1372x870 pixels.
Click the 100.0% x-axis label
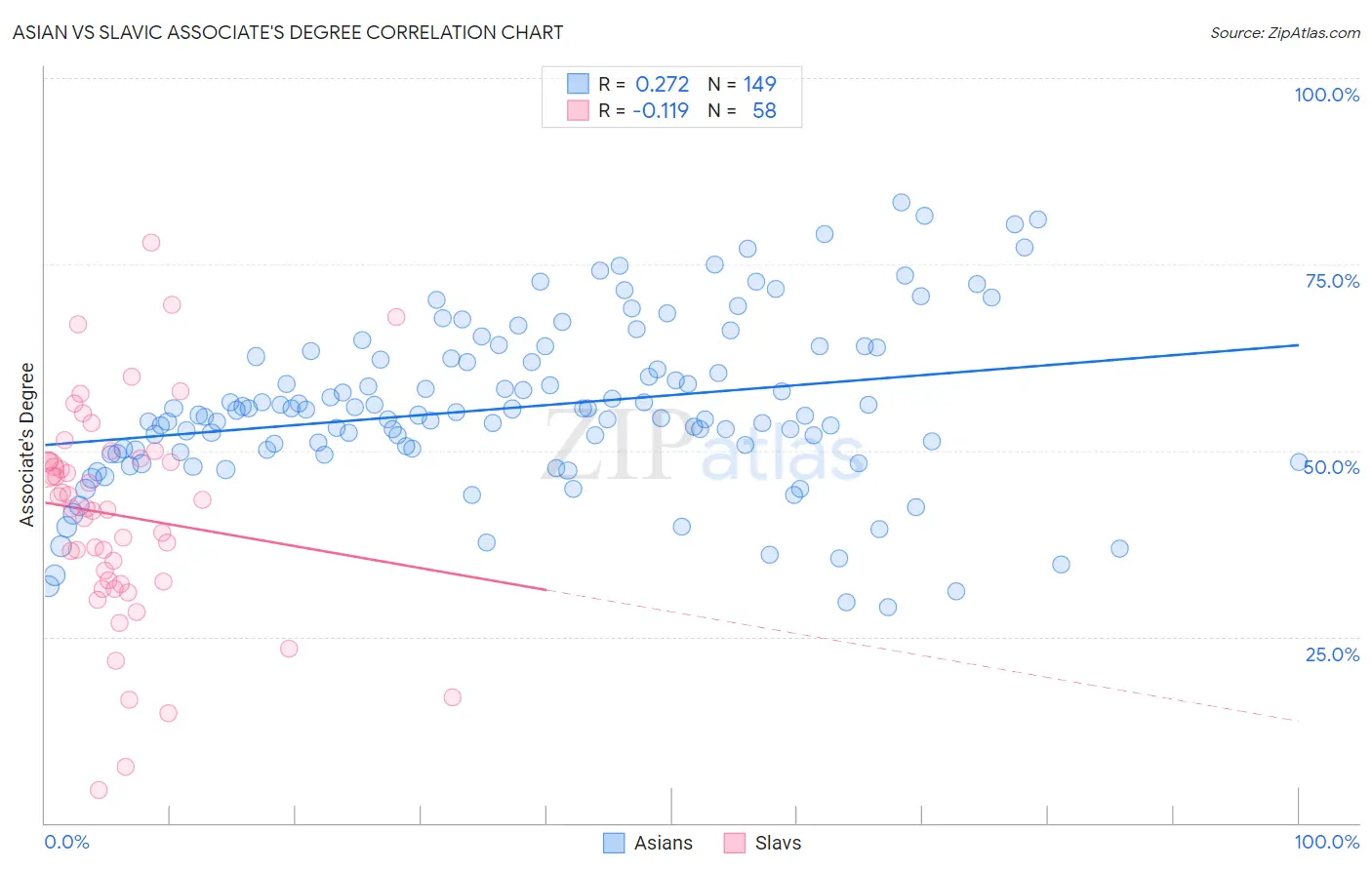click(x=1326, y=842)
